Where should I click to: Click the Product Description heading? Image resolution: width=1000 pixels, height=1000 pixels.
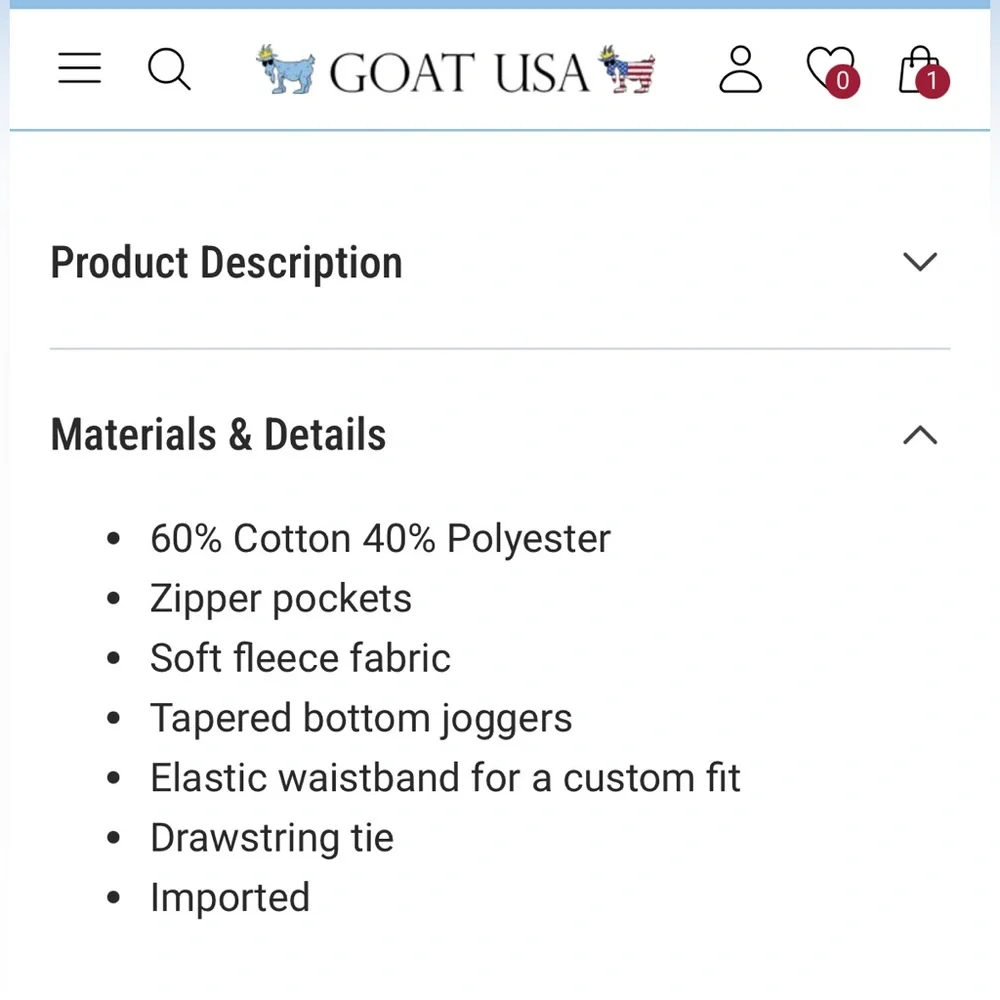pyautogui.click(x=226, y=263)
